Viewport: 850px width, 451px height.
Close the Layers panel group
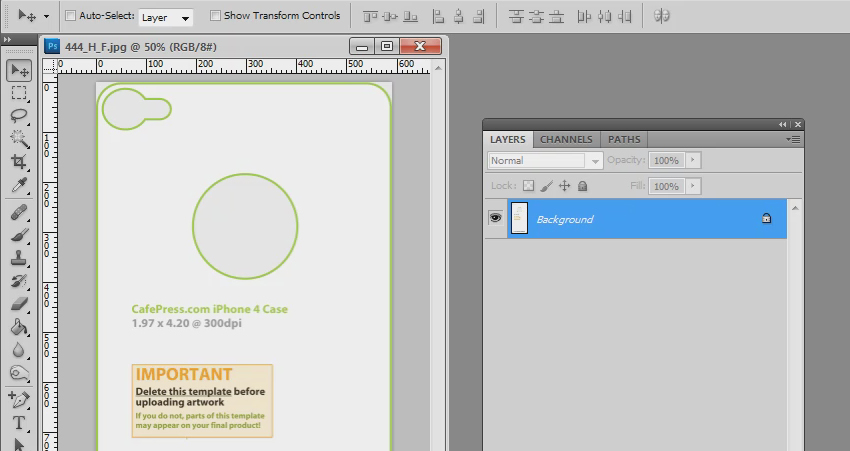[798, 125]
